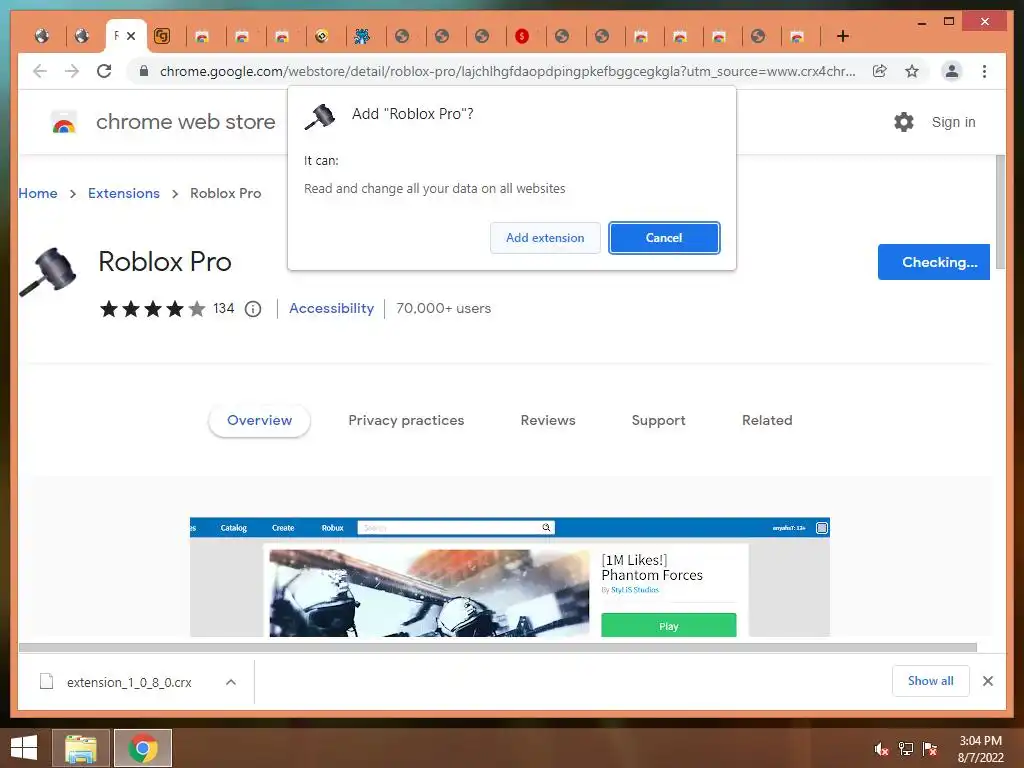
Task: View the Related tab
Action: [767, 421]
